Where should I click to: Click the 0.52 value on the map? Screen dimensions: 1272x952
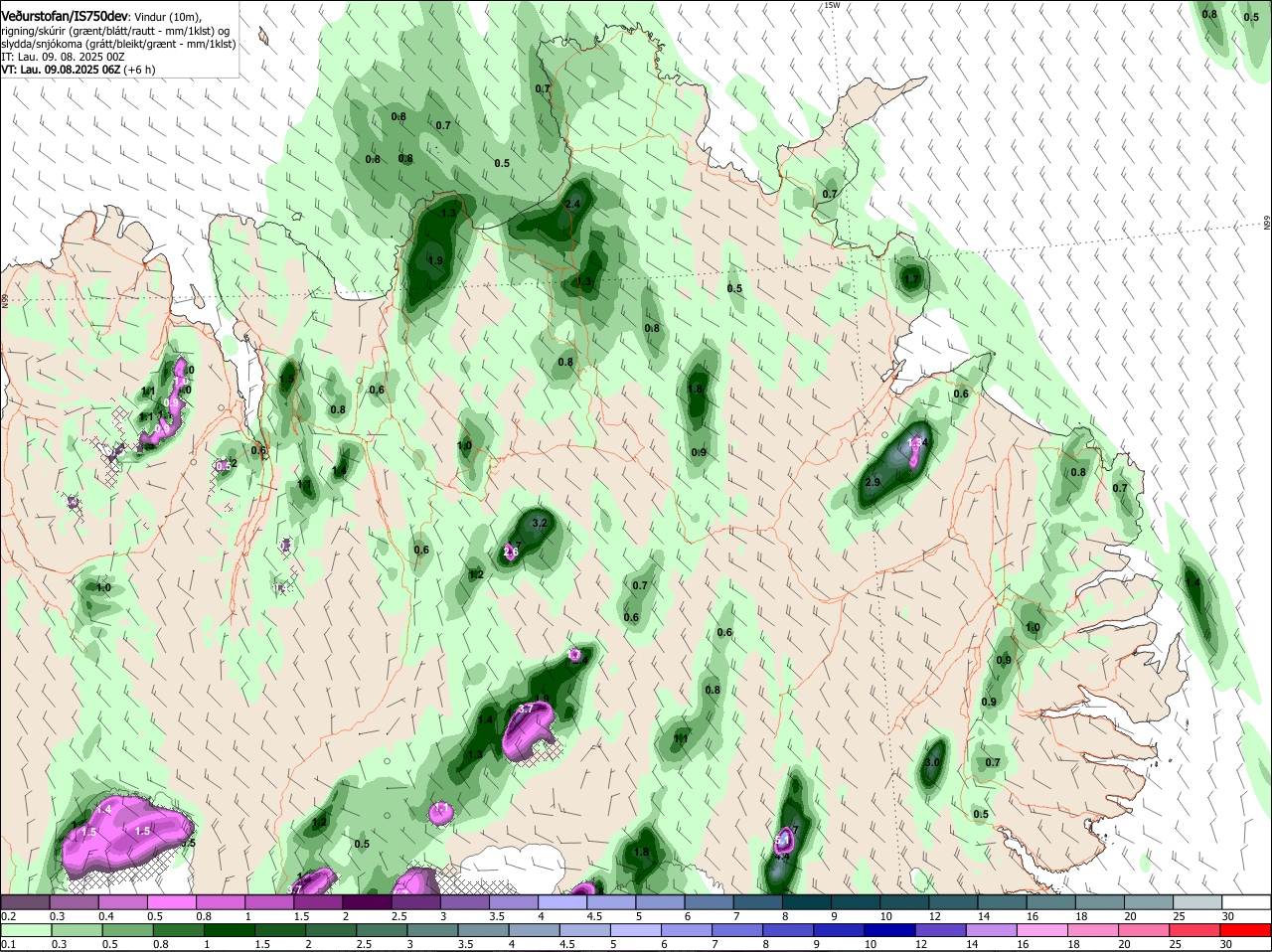(227, 464)
